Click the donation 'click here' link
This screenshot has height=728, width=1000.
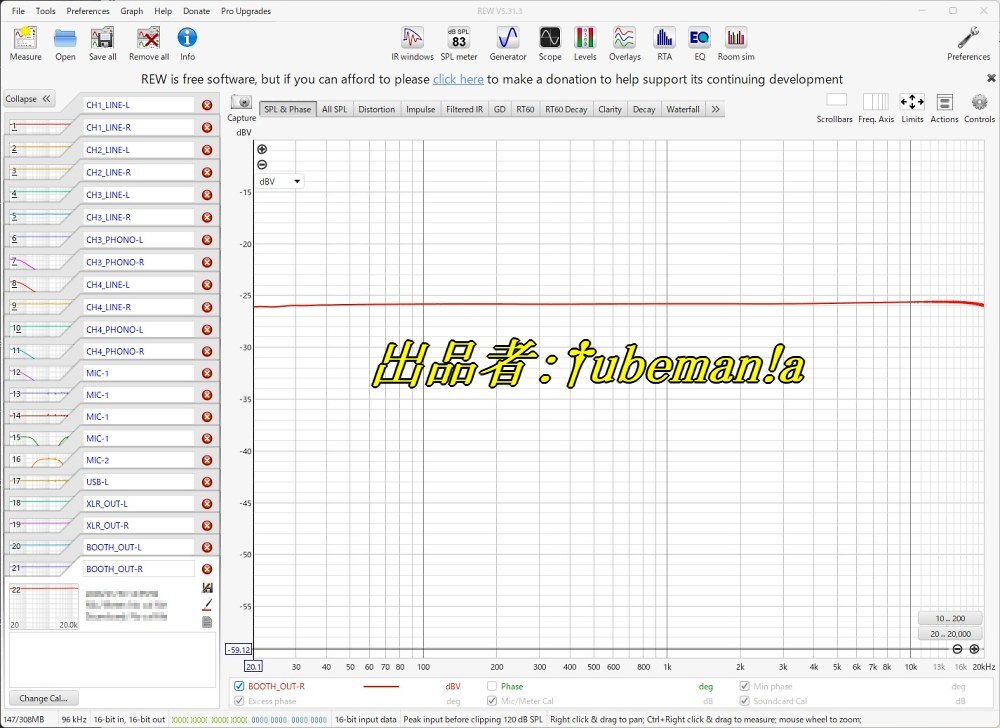pos(458,79)
